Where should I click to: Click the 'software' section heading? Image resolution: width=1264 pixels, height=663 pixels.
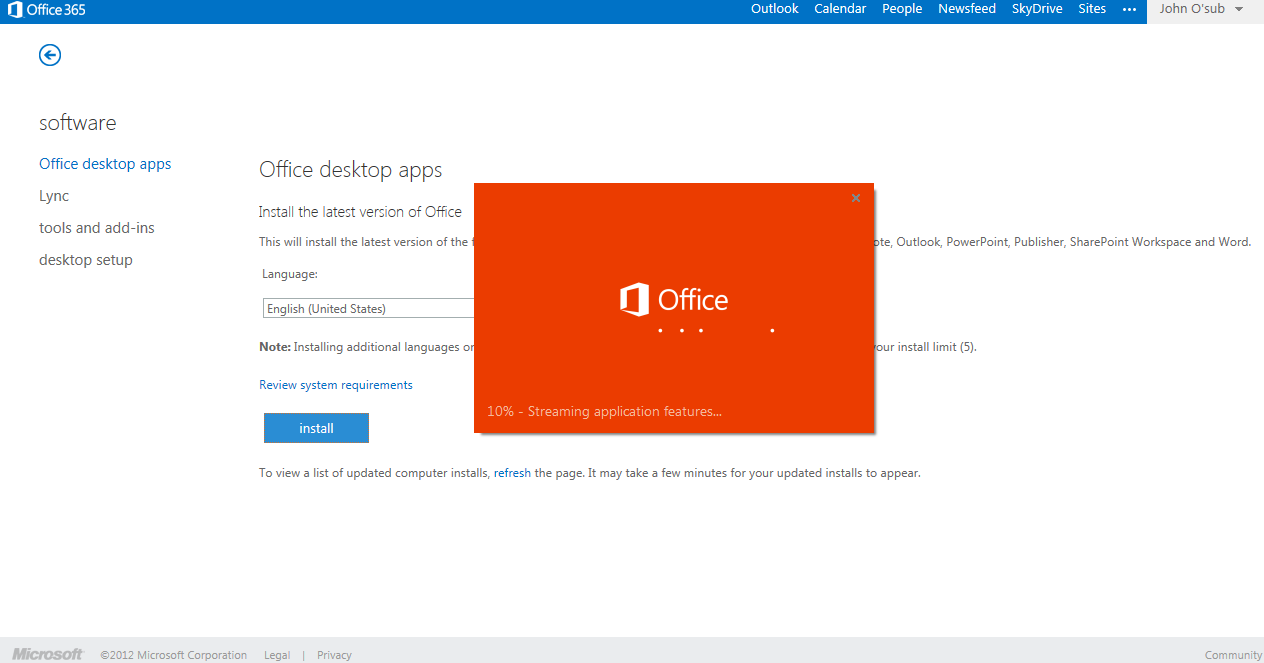pyautogui.click(x=77, y=123)
